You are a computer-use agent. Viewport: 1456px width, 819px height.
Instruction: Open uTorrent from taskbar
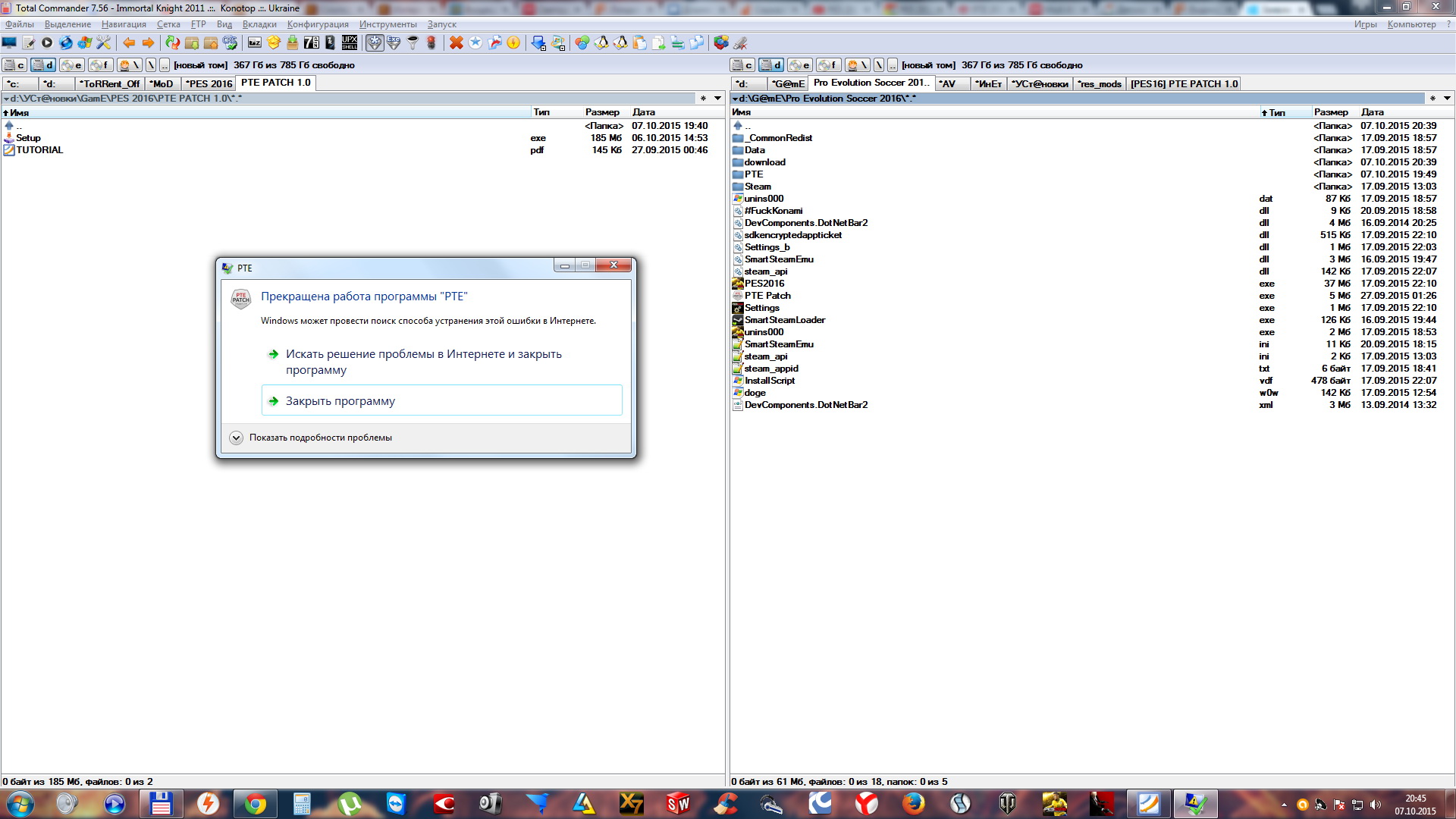click(350, 804)
